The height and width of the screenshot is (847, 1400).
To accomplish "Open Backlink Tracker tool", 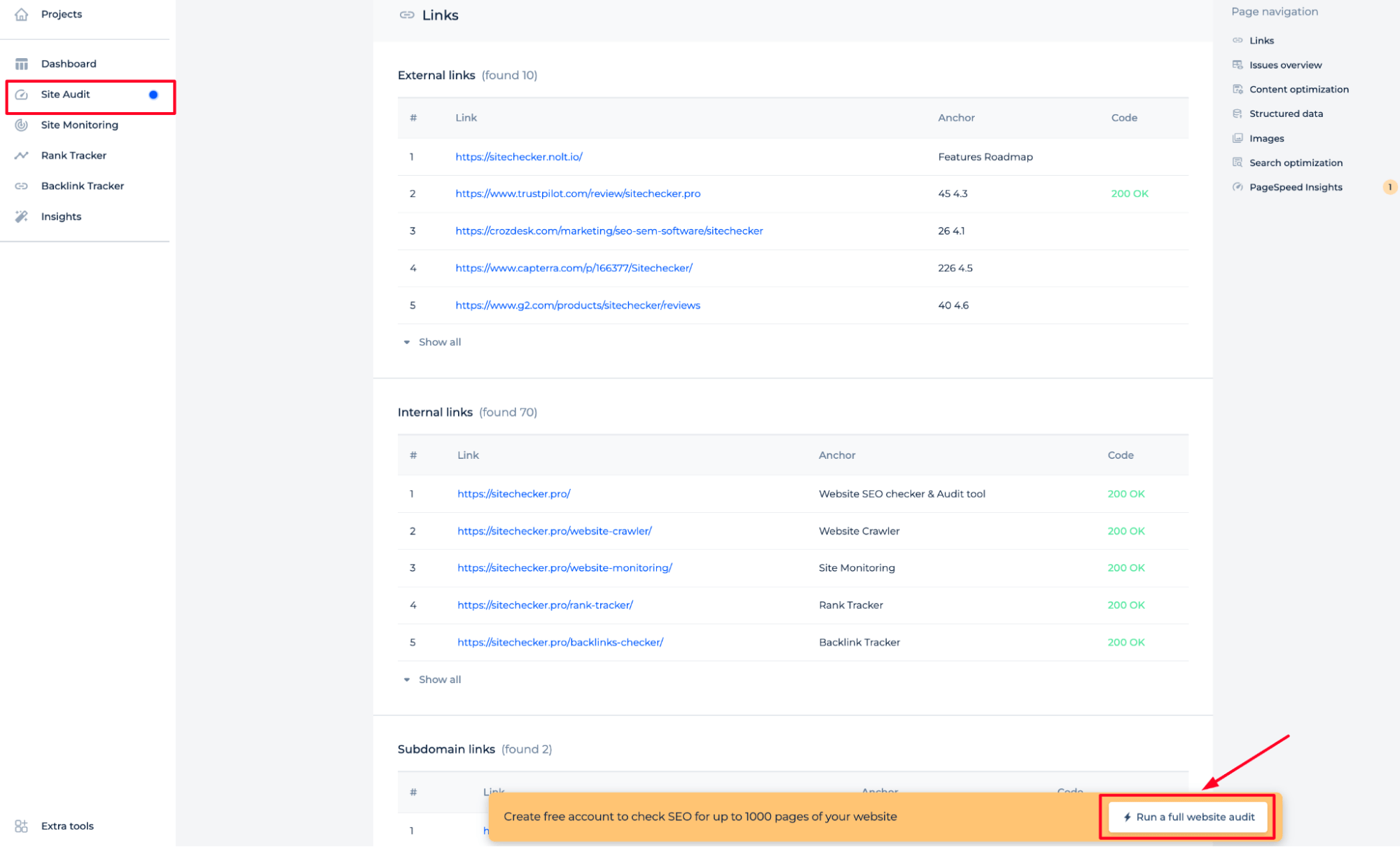I will 83,185.
